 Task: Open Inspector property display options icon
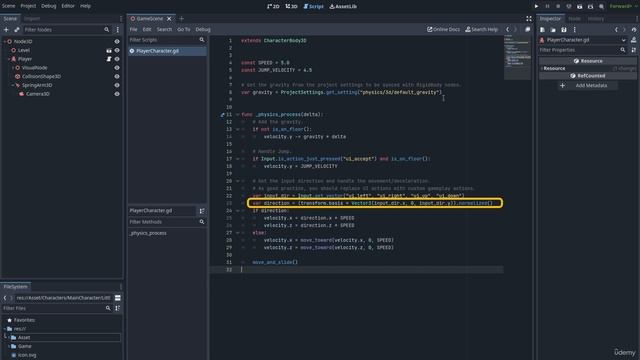pos(633,50)
